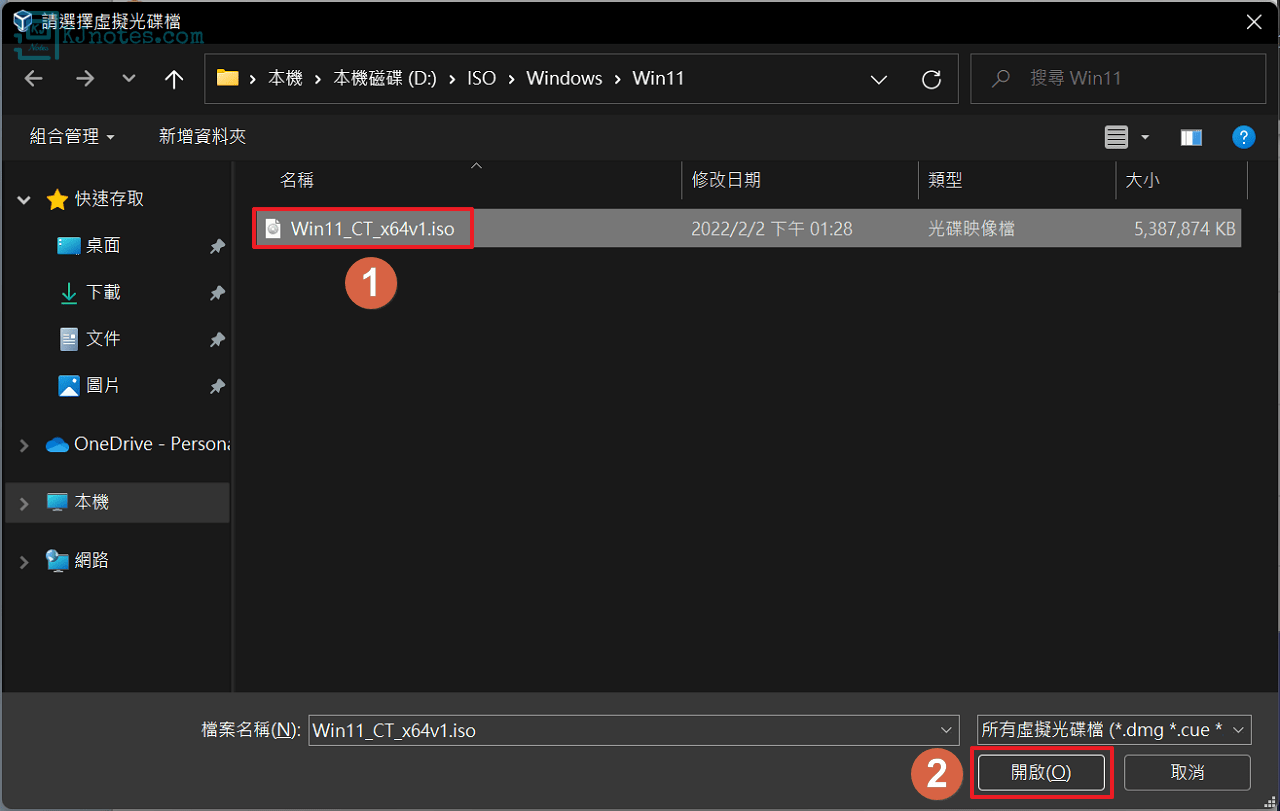Go forward with the right arrow
1280x811 pixels.
pos(85,78)
